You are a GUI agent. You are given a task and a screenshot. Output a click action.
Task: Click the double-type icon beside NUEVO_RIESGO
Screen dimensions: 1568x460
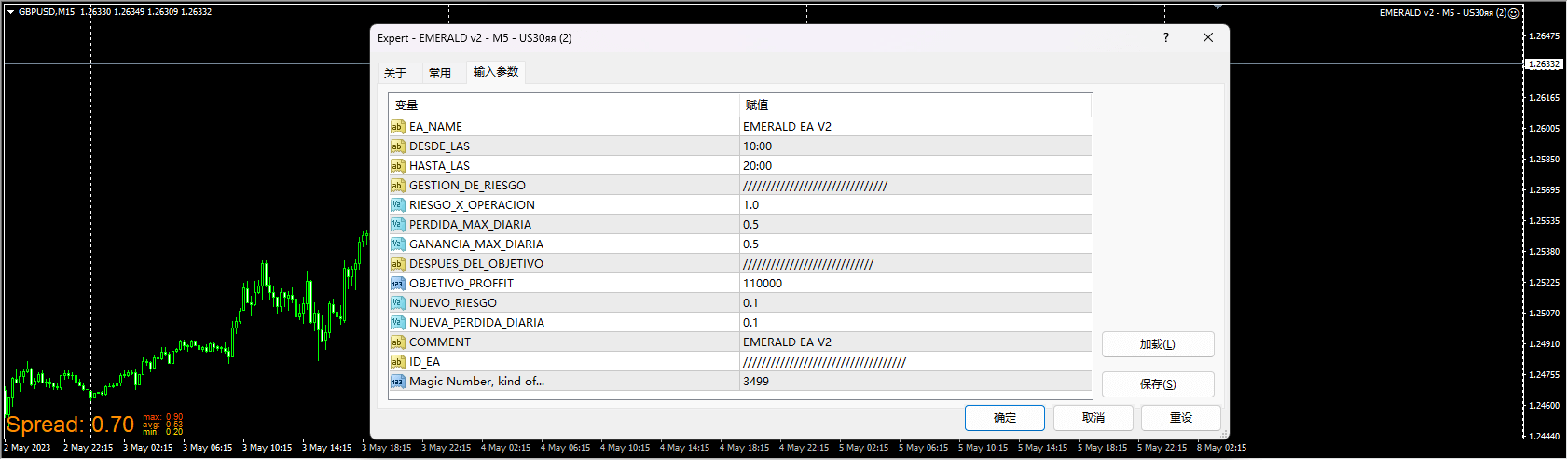point(397,303)
